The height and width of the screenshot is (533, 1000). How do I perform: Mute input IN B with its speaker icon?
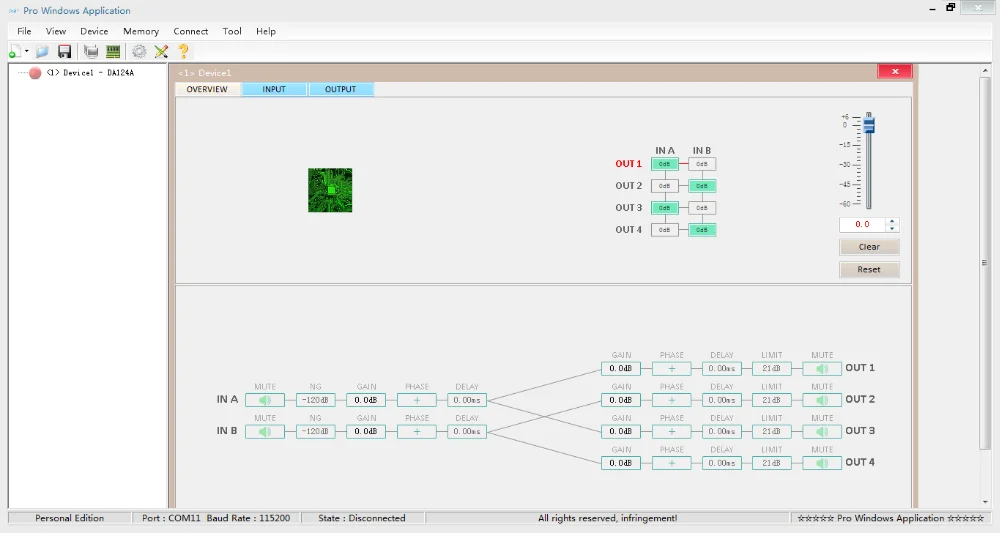pos(265,432)
